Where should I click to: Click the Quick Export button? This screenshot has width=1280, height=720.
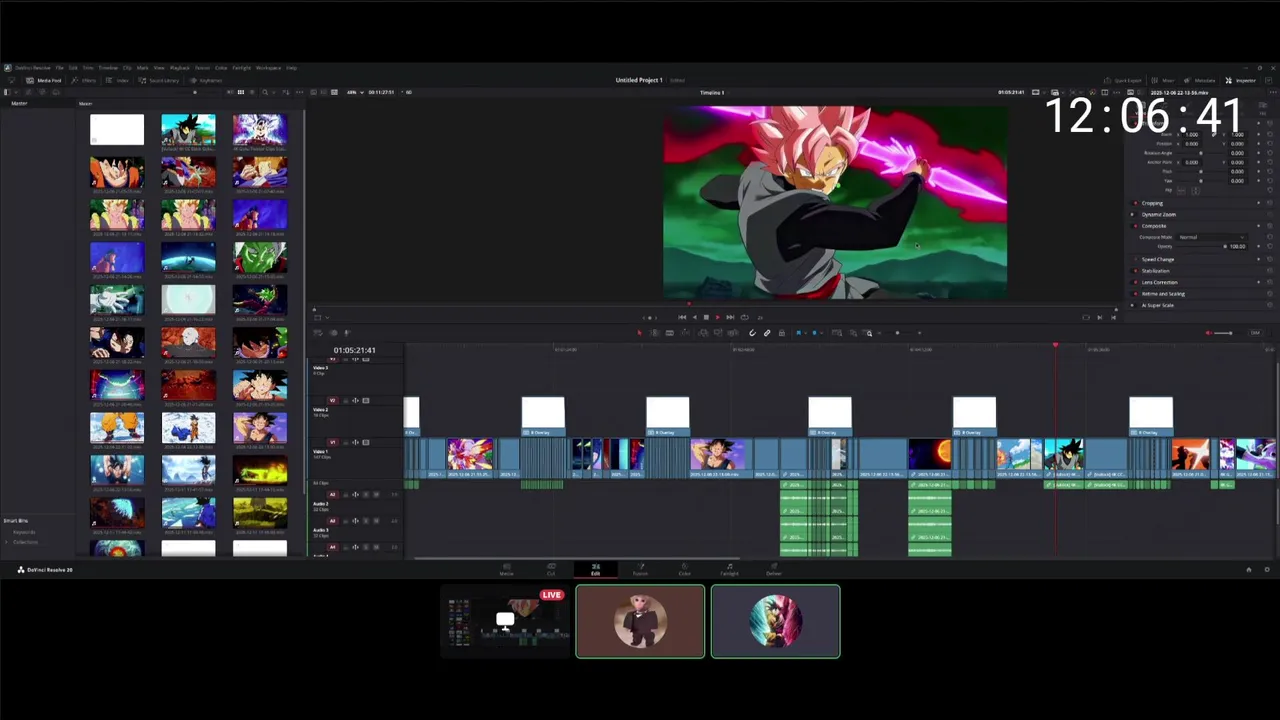(x=1123, y=81)
